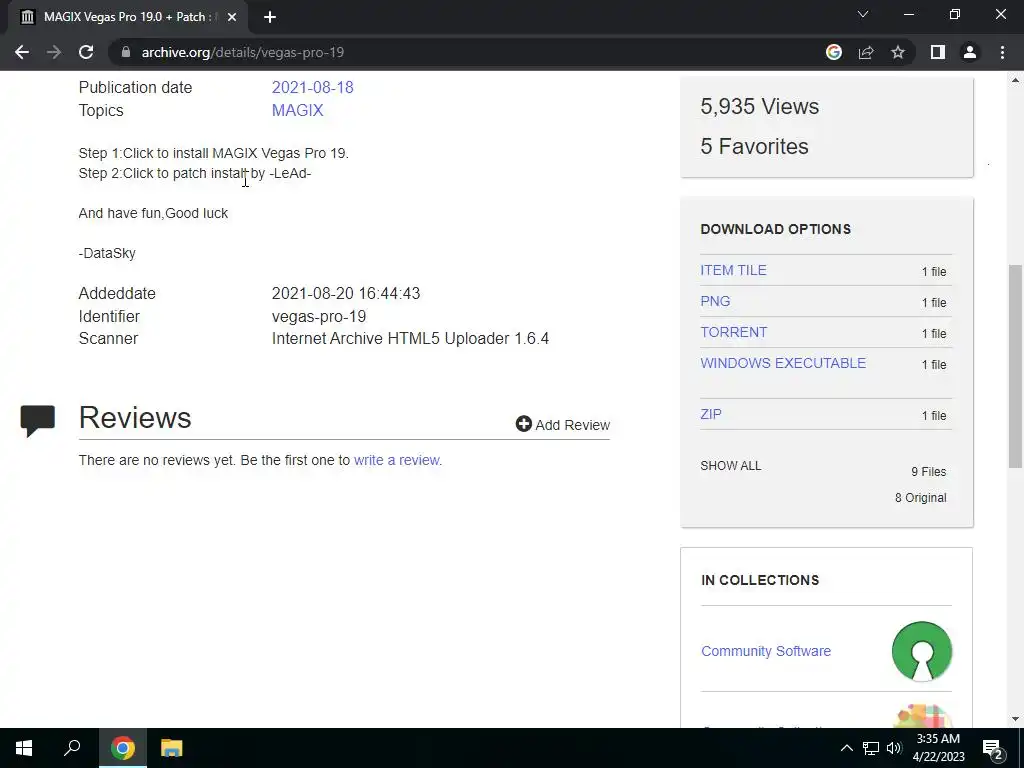Screen dimensions: 1024x768
Task: Open volume tray icon
Action: [x=894, y=748]
